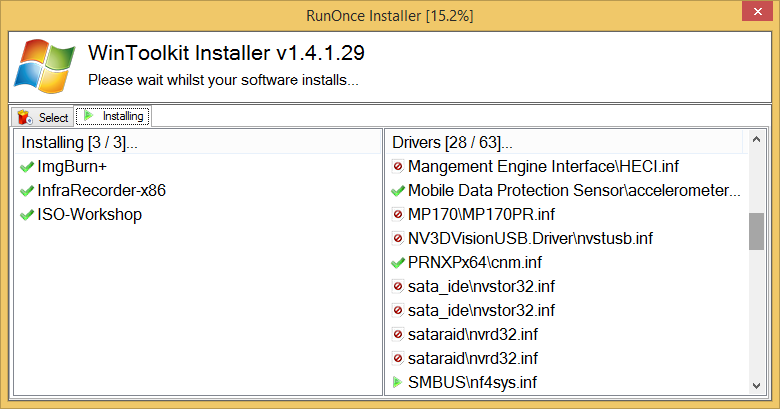Switch to the Select tab
The width and height of the screenshot is (780, 409).
point(43,117)
